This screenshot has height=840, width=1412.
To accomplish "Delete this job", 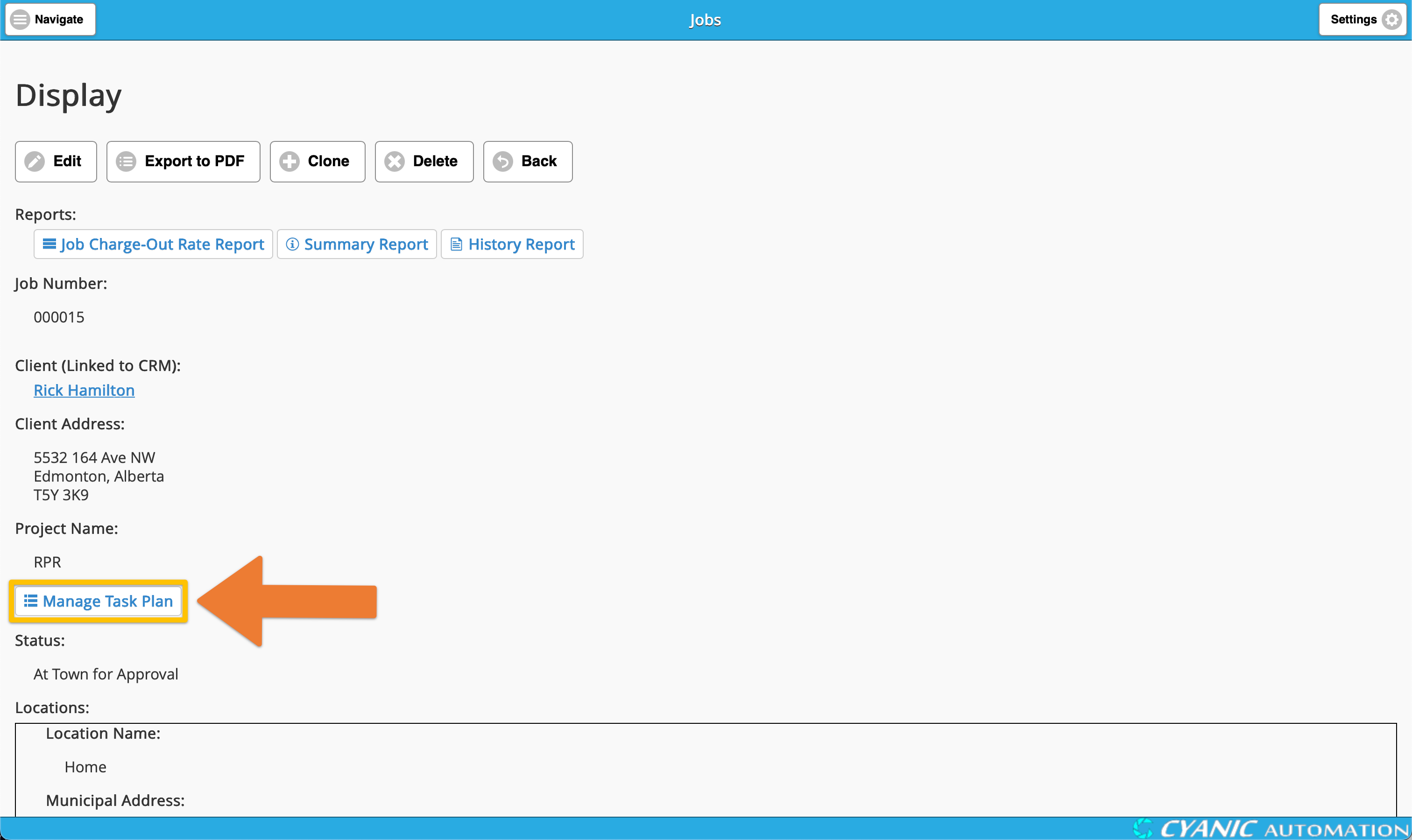I will [424, 161].
